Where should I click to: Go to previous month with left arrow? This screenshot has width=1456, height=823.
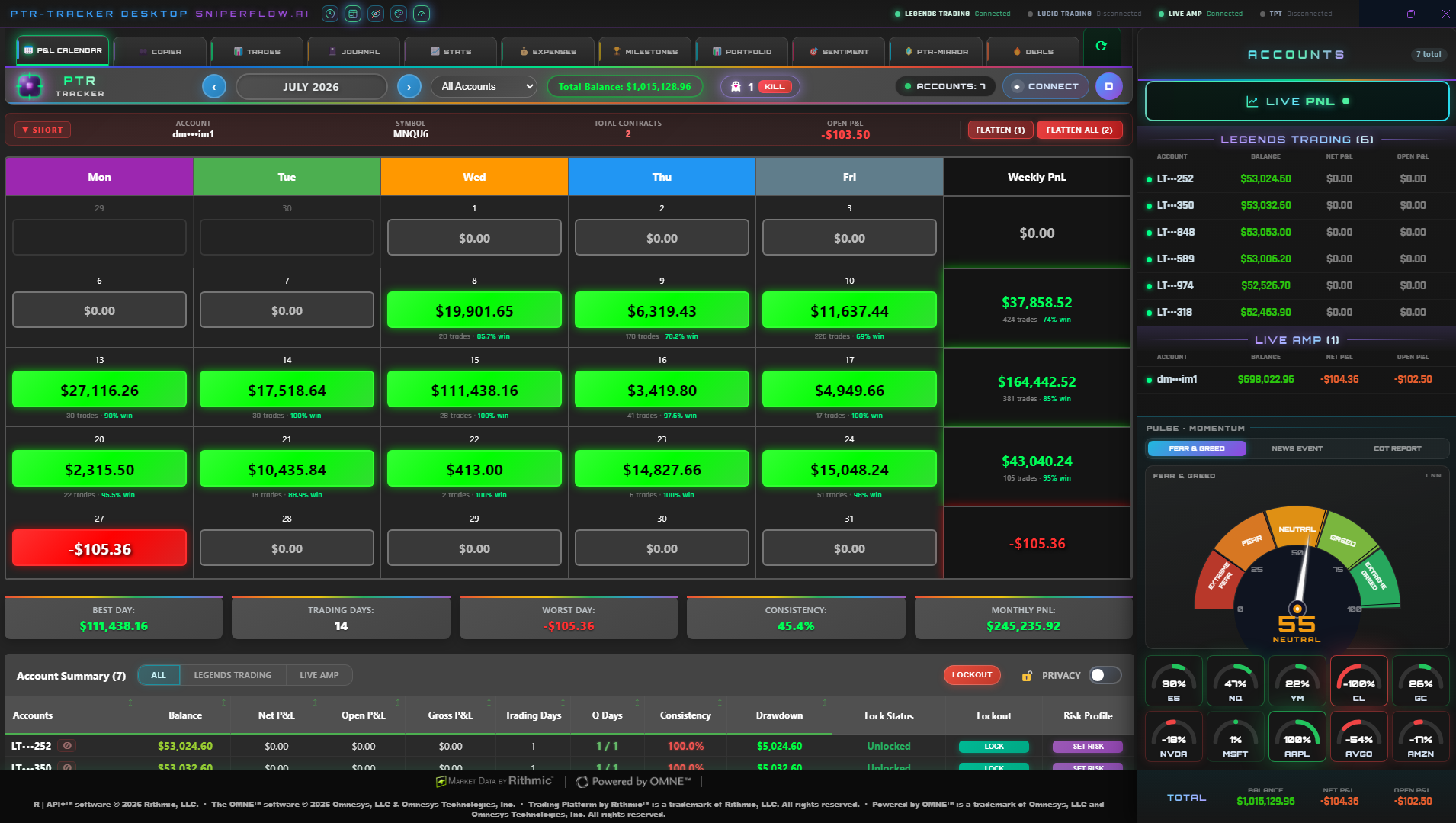tap(214, 87)
